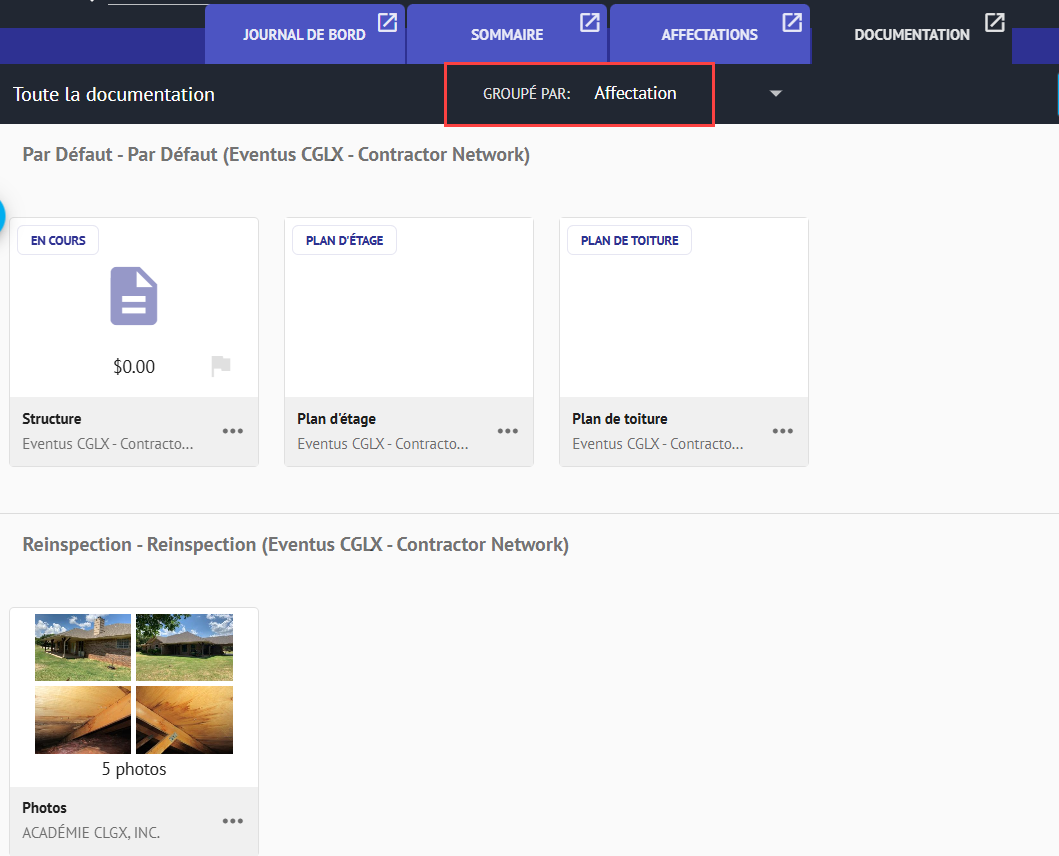Open the three-dot menu for Photos
1059x856 pixels.
coord(233,821)
